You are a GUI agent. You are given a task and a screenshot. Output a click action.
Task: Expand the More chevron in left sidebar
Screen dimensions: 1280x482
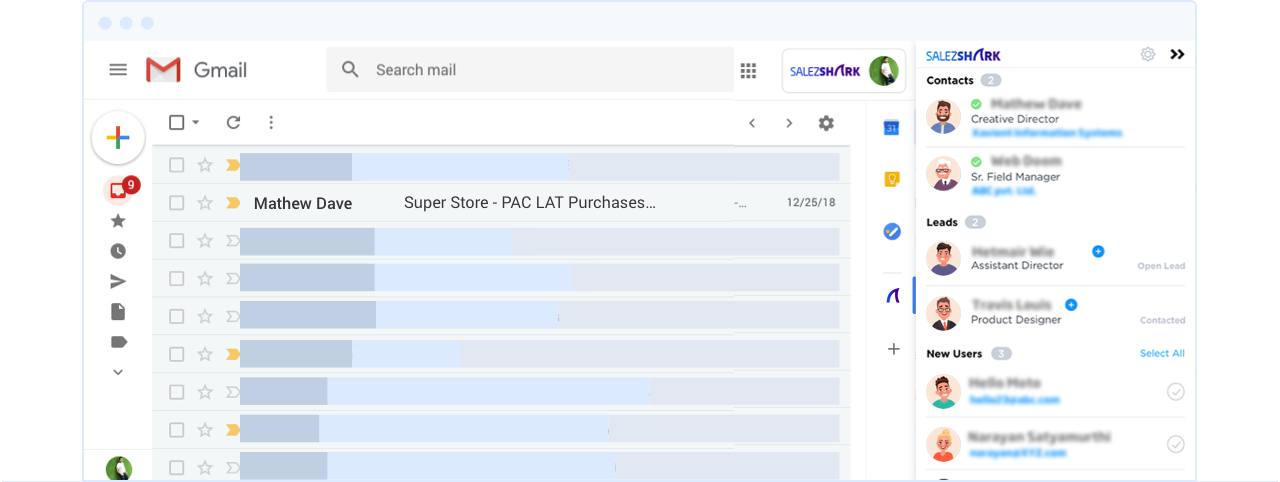(x=118, y=372)
